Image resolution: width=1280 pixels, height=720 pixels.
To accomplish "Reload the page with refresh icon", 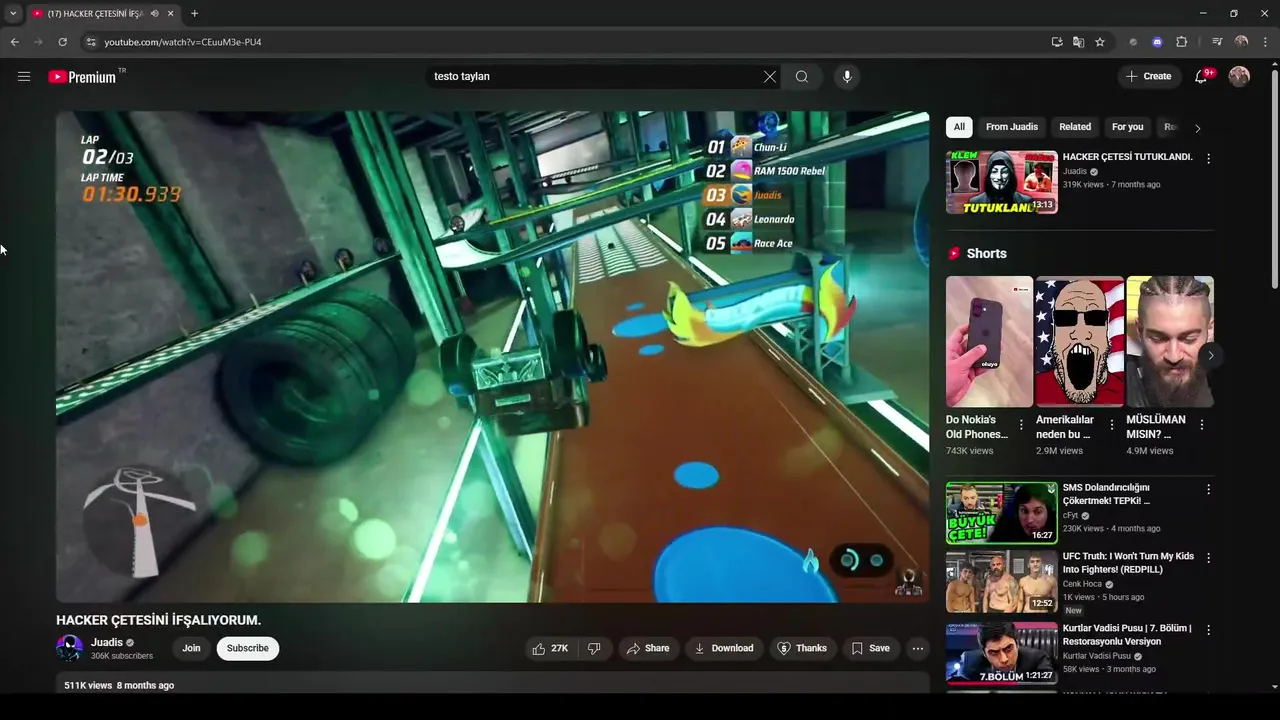I will click(62, 42).
